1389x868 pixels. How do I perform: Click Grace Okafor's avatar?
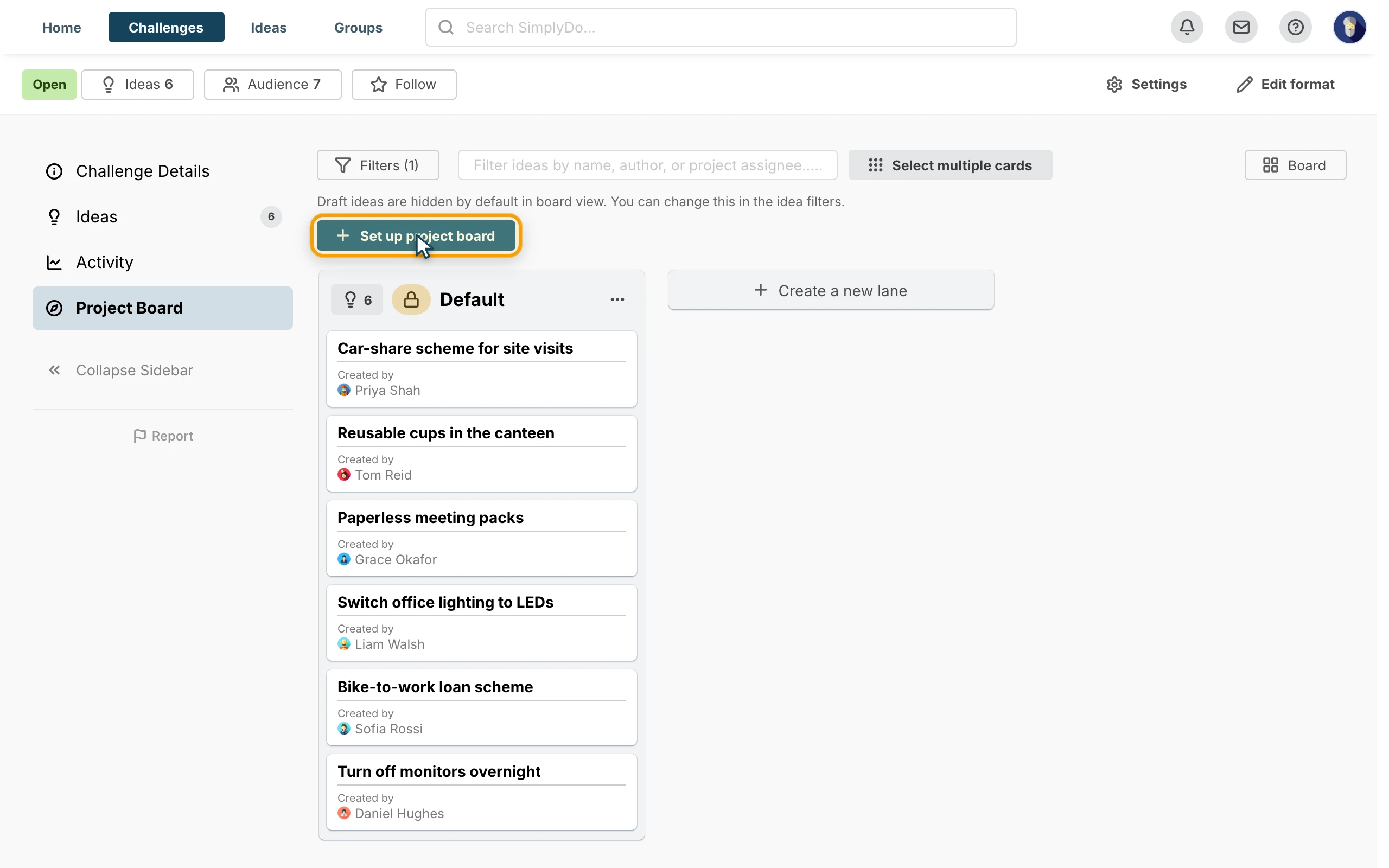coord(344,559)
